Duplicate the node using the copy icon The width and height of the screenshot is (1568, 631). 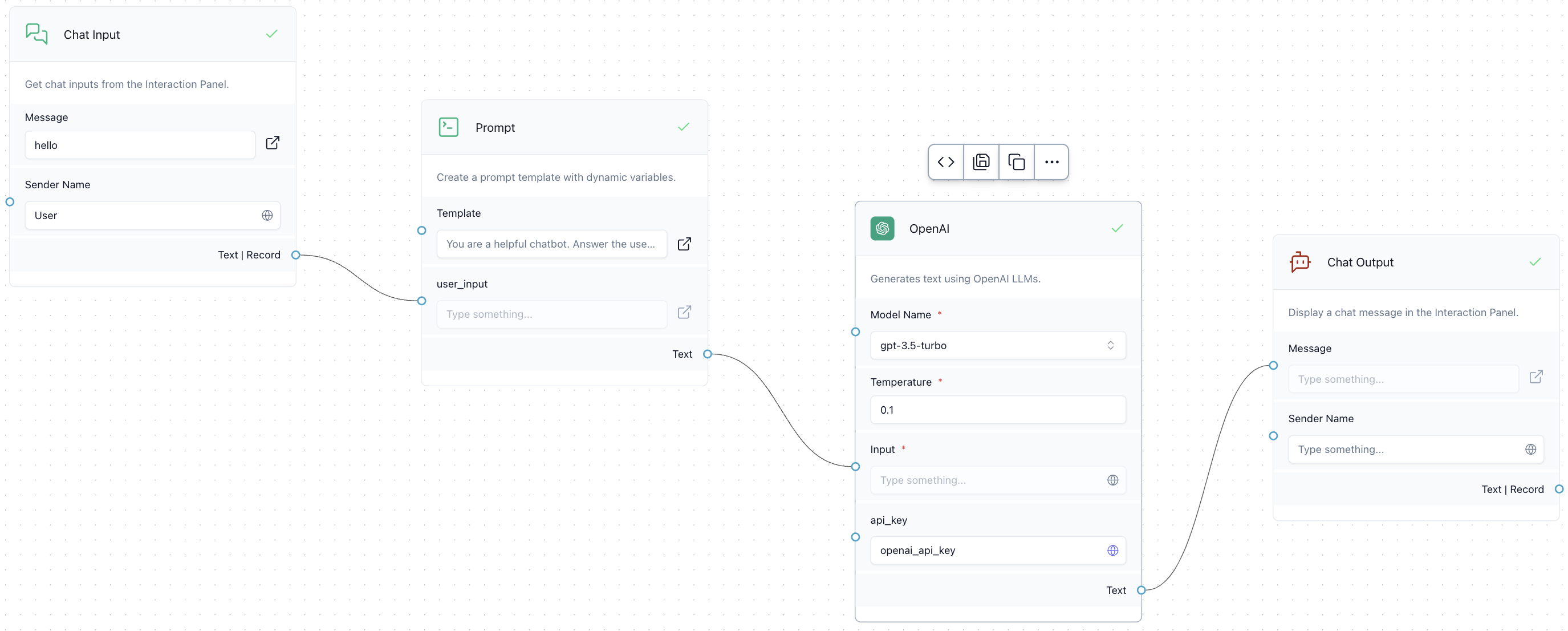click(x=1016, y=162)
